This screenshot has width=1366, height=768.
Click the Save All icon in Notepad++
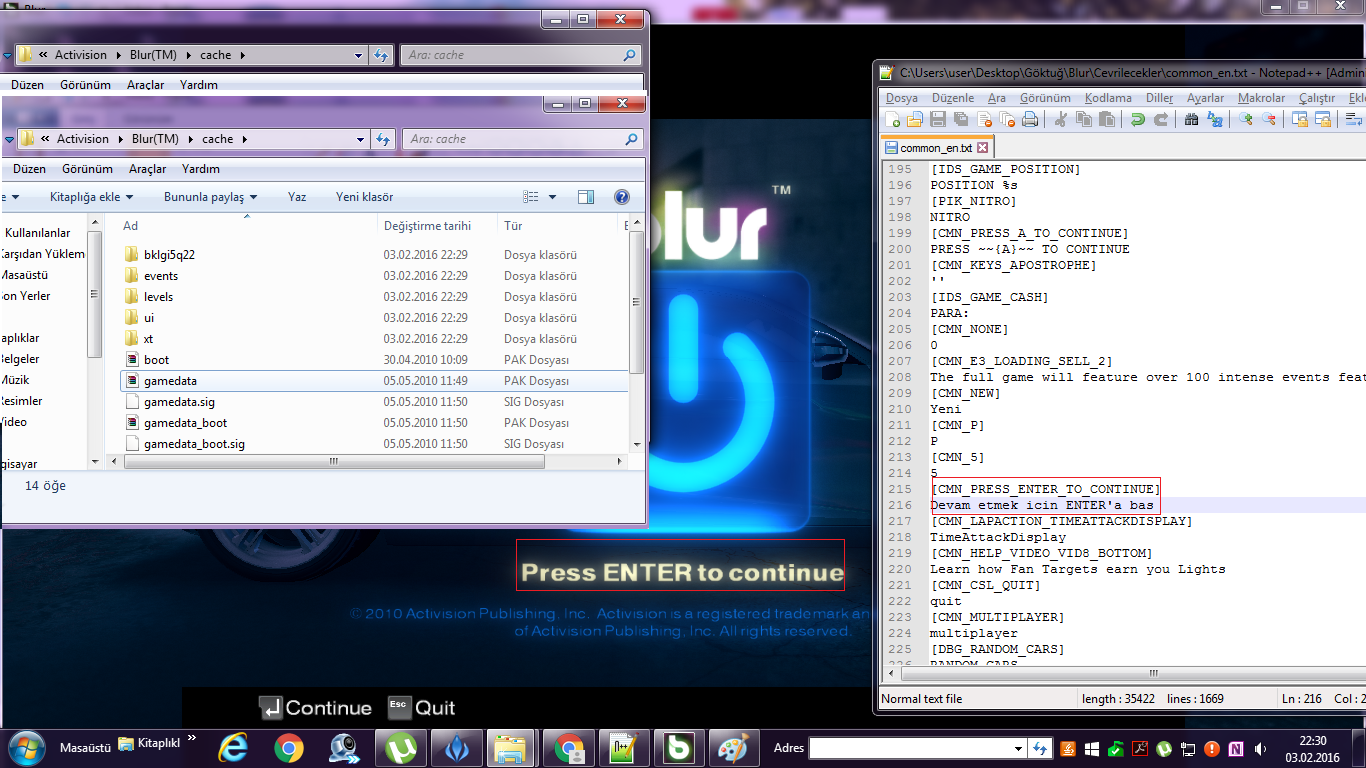[961, 119]
